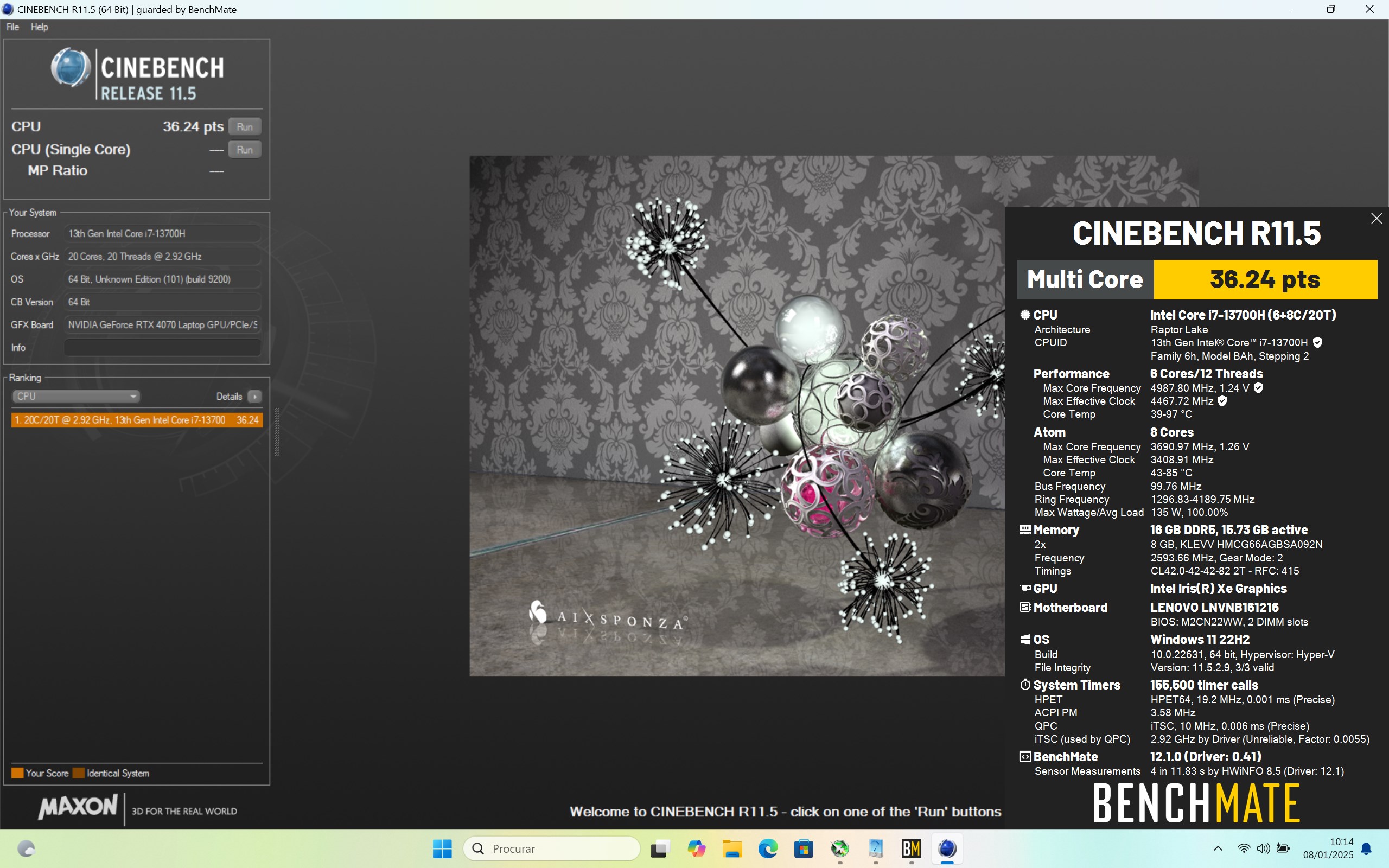Click the Cinebench taskbar icon
The width and height of the screenshot is (1389, 868).
click(947, 848)
